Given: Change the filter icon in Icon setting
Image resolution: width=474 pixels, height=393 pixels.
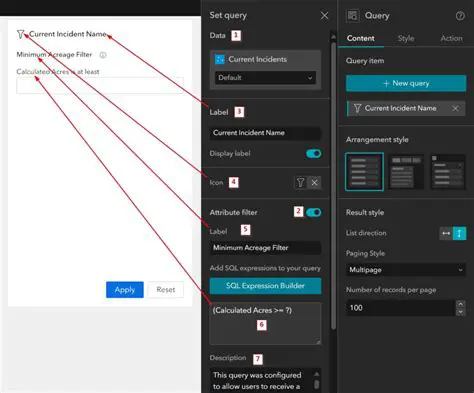Looking at the screenshot, I should (300, 183).
